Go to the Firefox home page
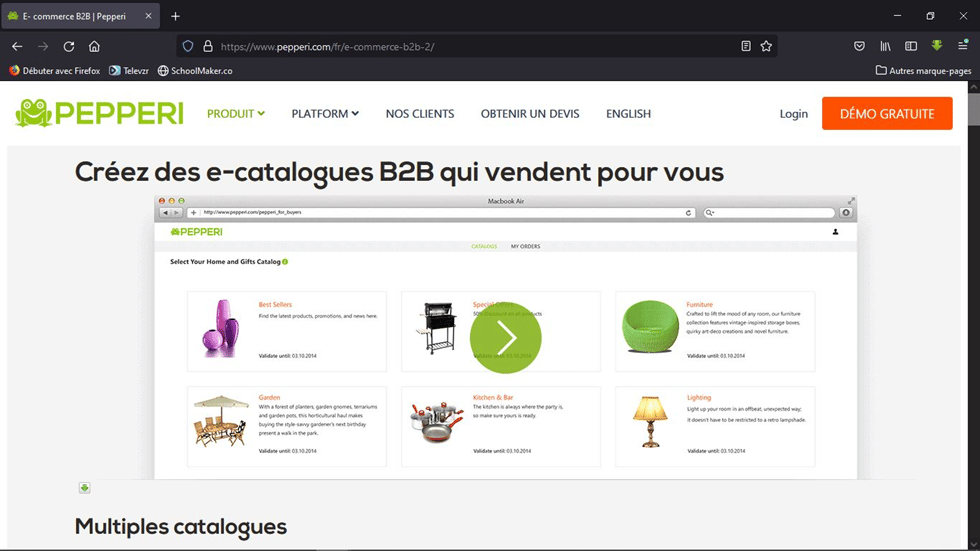This screenshot has height=551, width=980. click(94, 46)
